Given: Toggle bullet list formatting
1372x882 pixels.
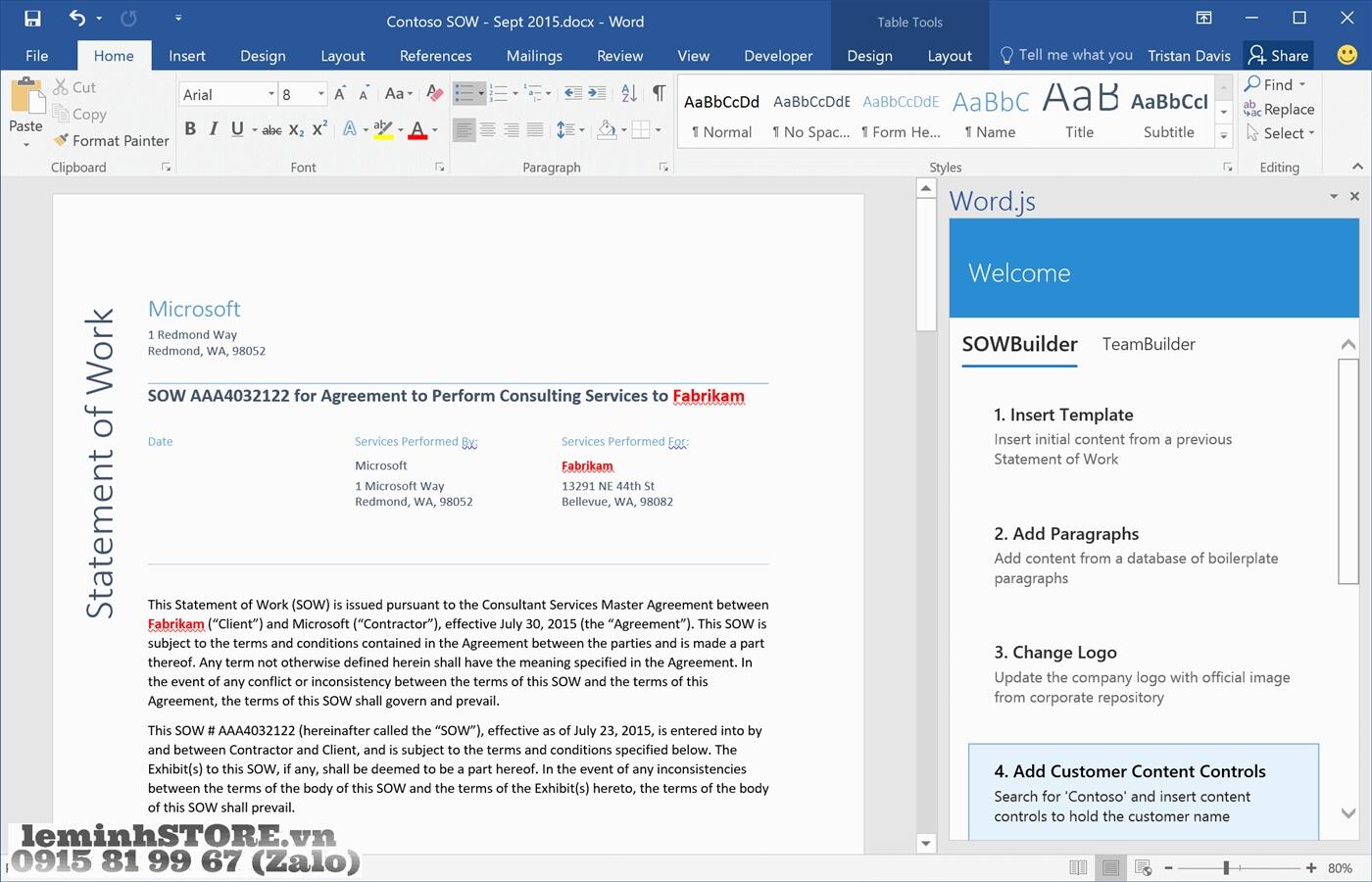Looking at the screenshot, I should [464, 94].
